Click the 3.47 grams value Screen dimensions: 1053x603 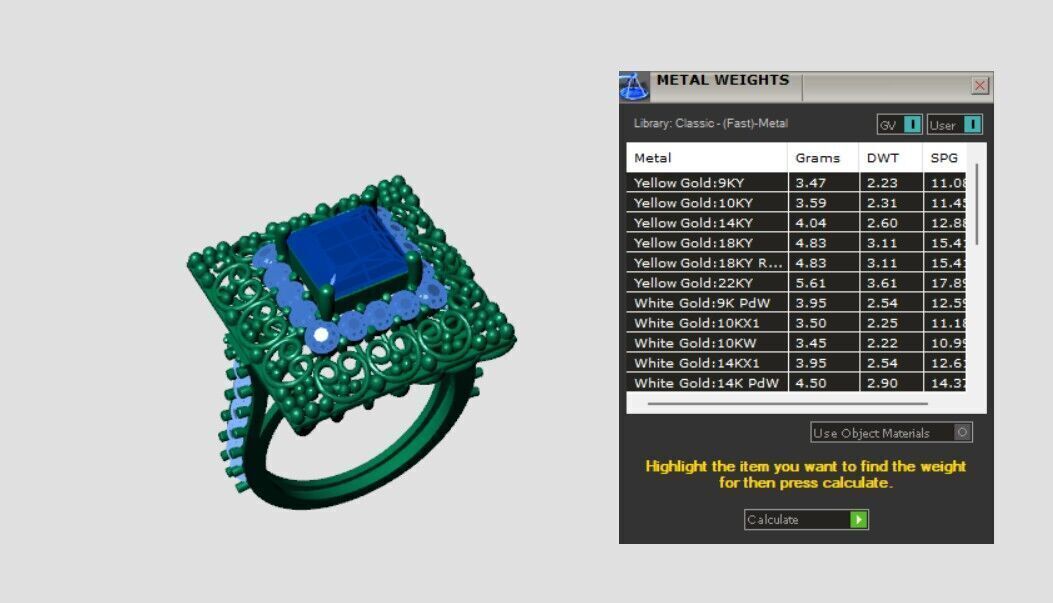click(x=811, y=183)
